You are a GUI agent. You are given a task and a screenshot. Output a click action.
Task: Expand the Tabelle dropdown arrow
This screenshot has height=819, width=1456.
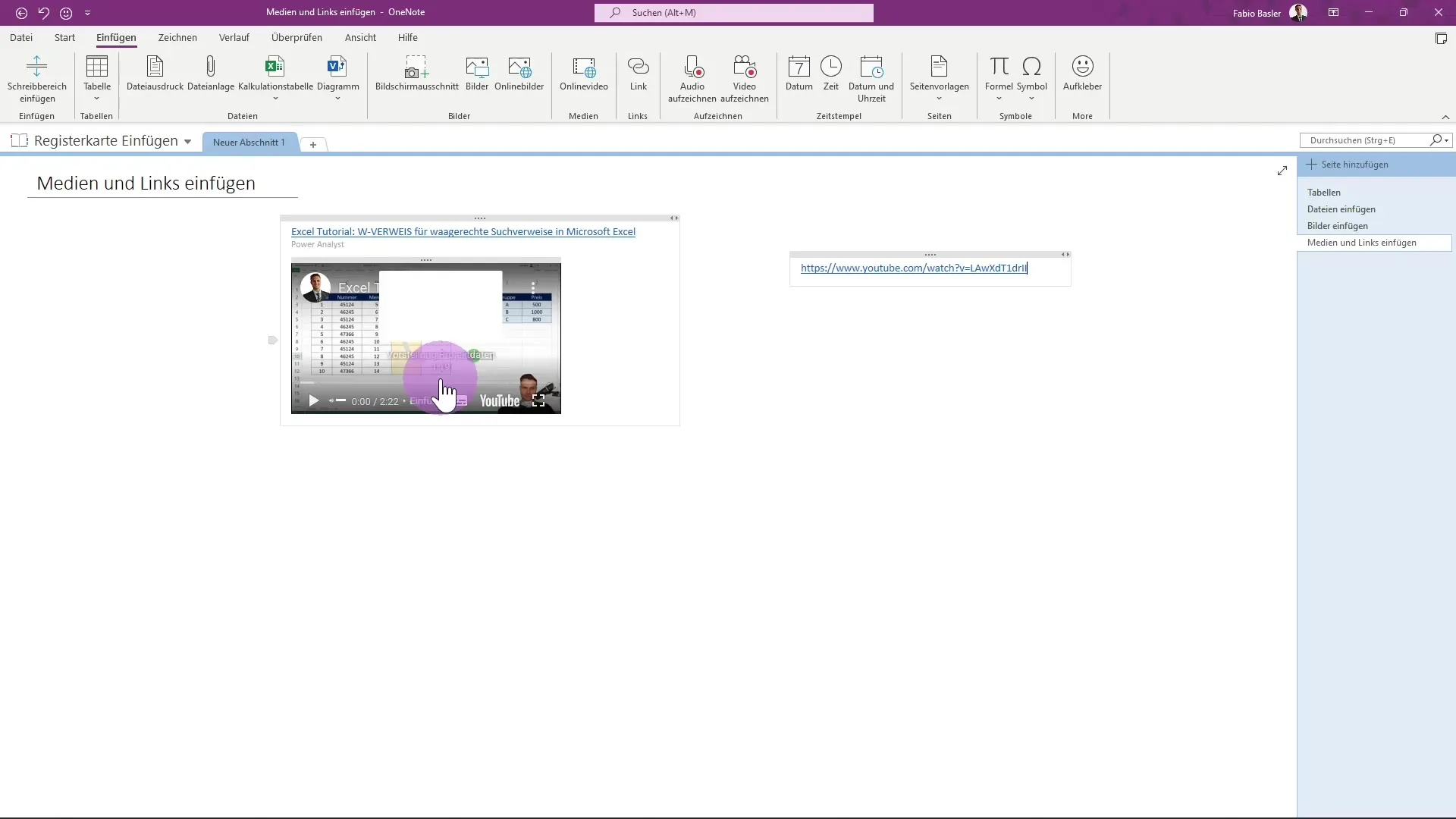coord(97,99)
